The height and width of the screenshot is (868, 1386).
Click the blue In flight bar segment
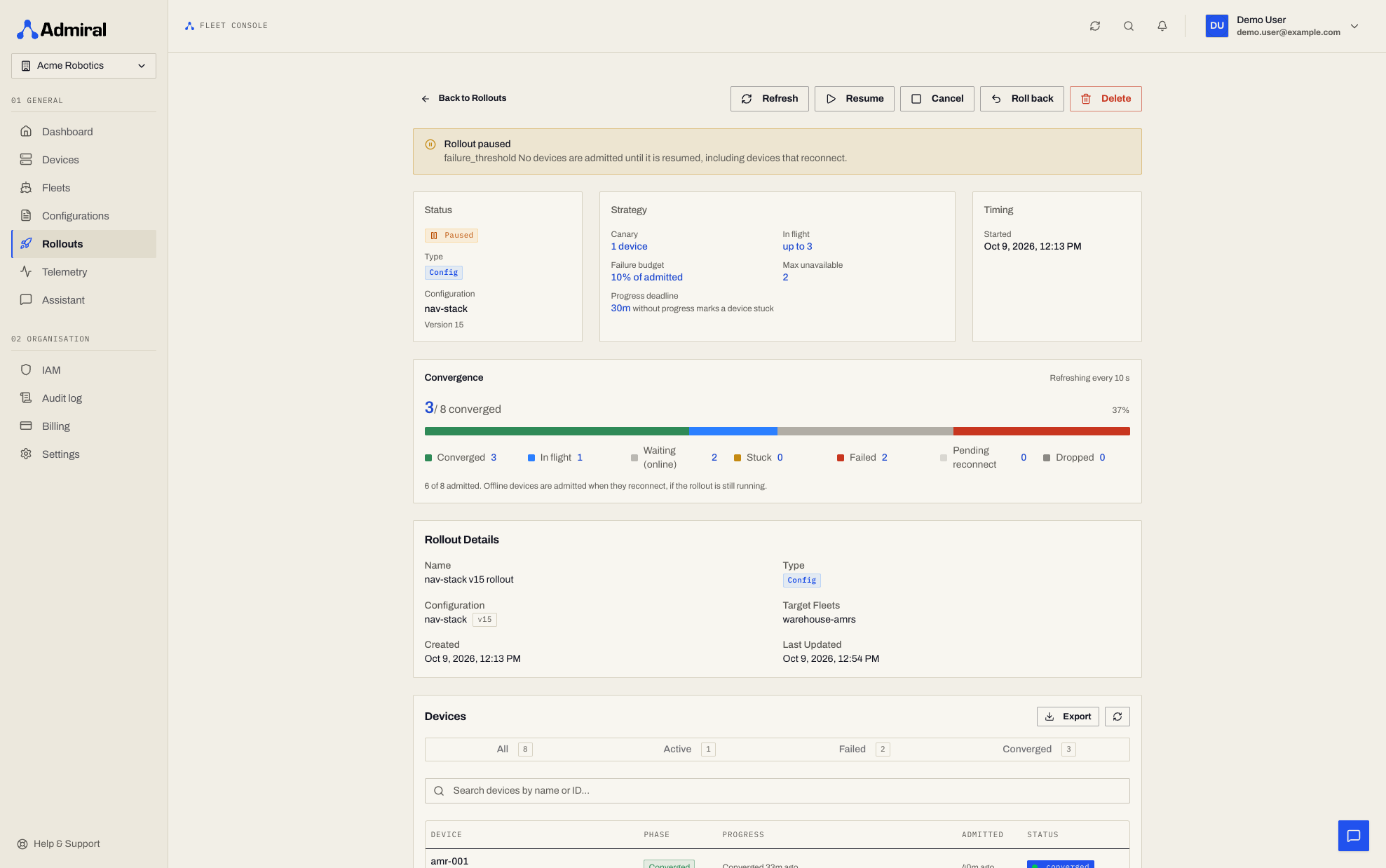(x=733, y=431)
